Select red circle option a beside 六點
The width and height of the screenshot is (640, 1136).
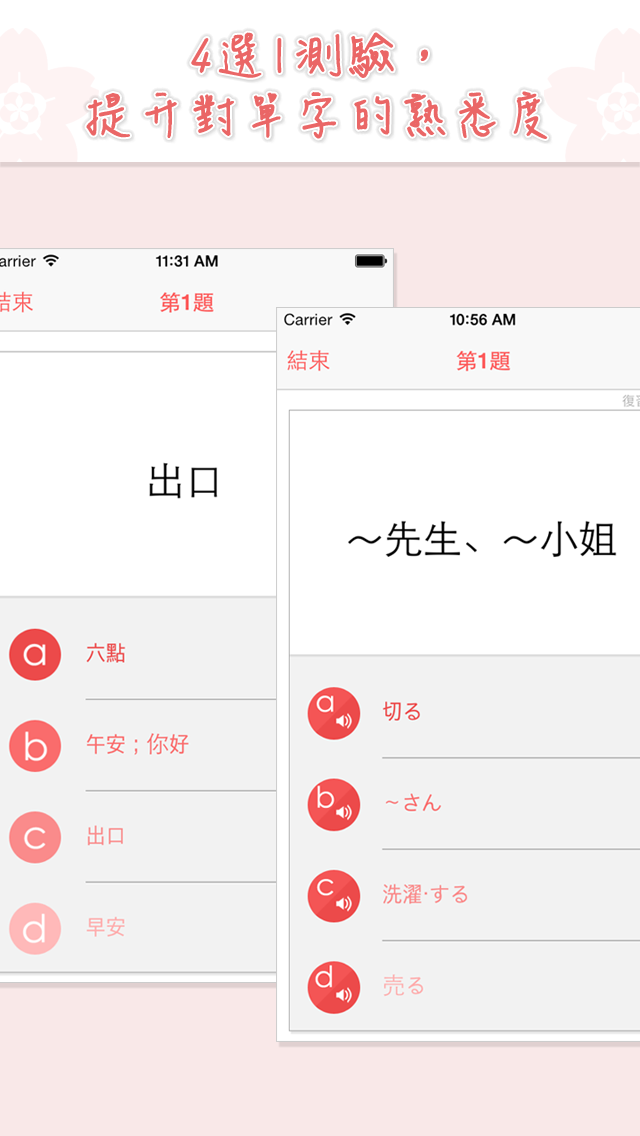35,654
